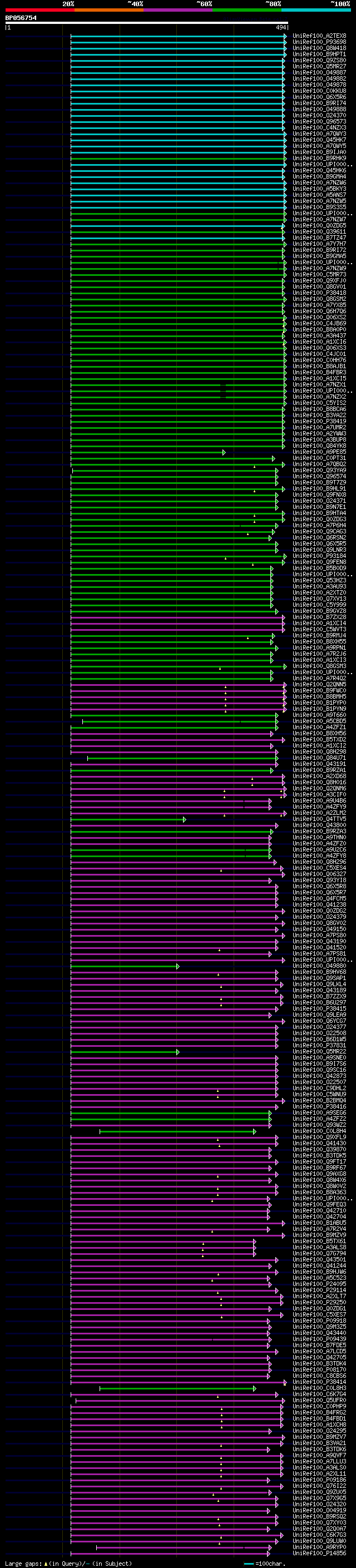The image size is (356, 1568).
Task: Open hit UniRef100_Q8W418
Action: pyautogui.click(x=319, y=48)
